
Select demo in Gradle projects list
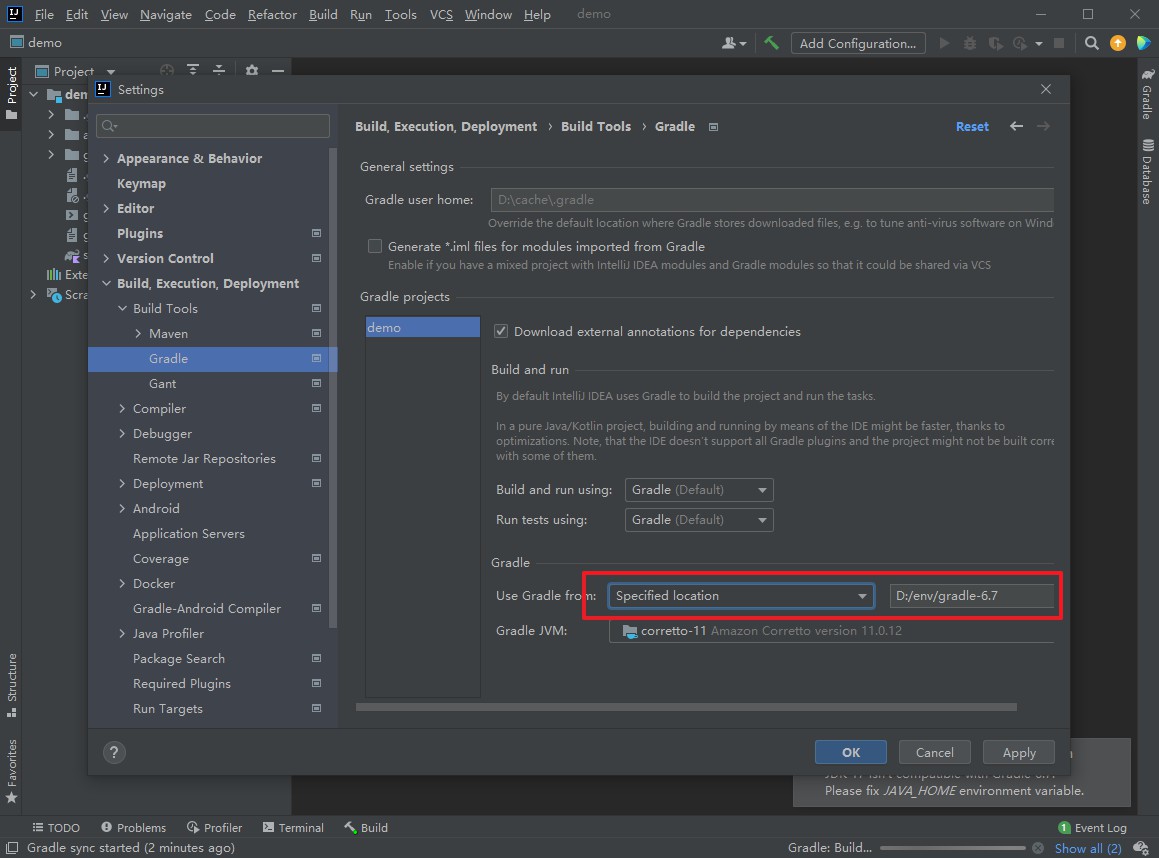[422, 327]
